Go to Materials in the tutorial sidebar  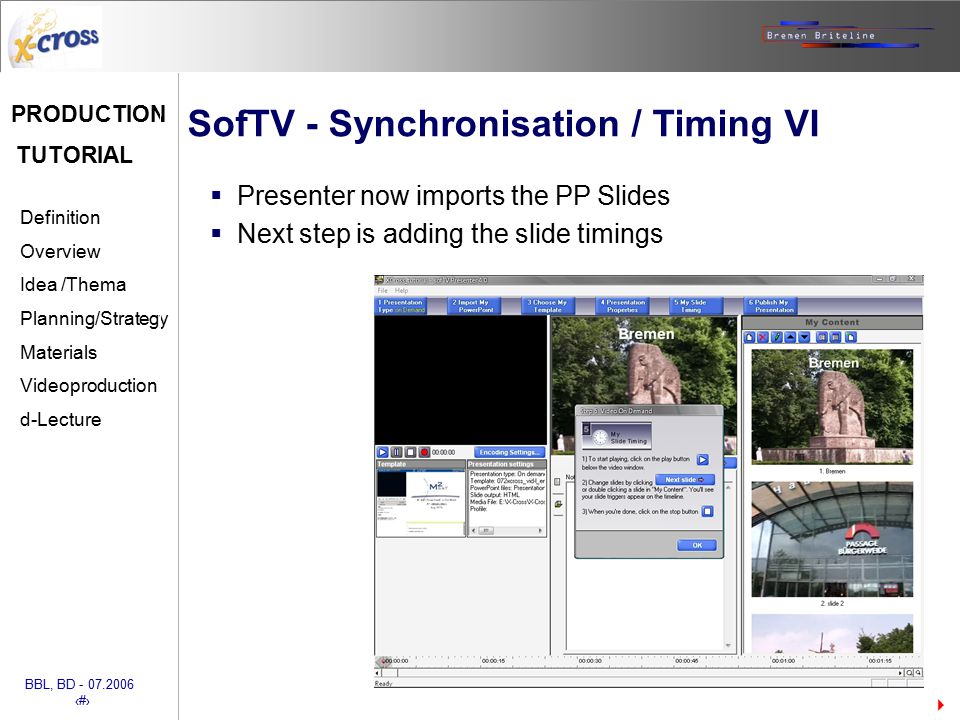tap(58, 352)
